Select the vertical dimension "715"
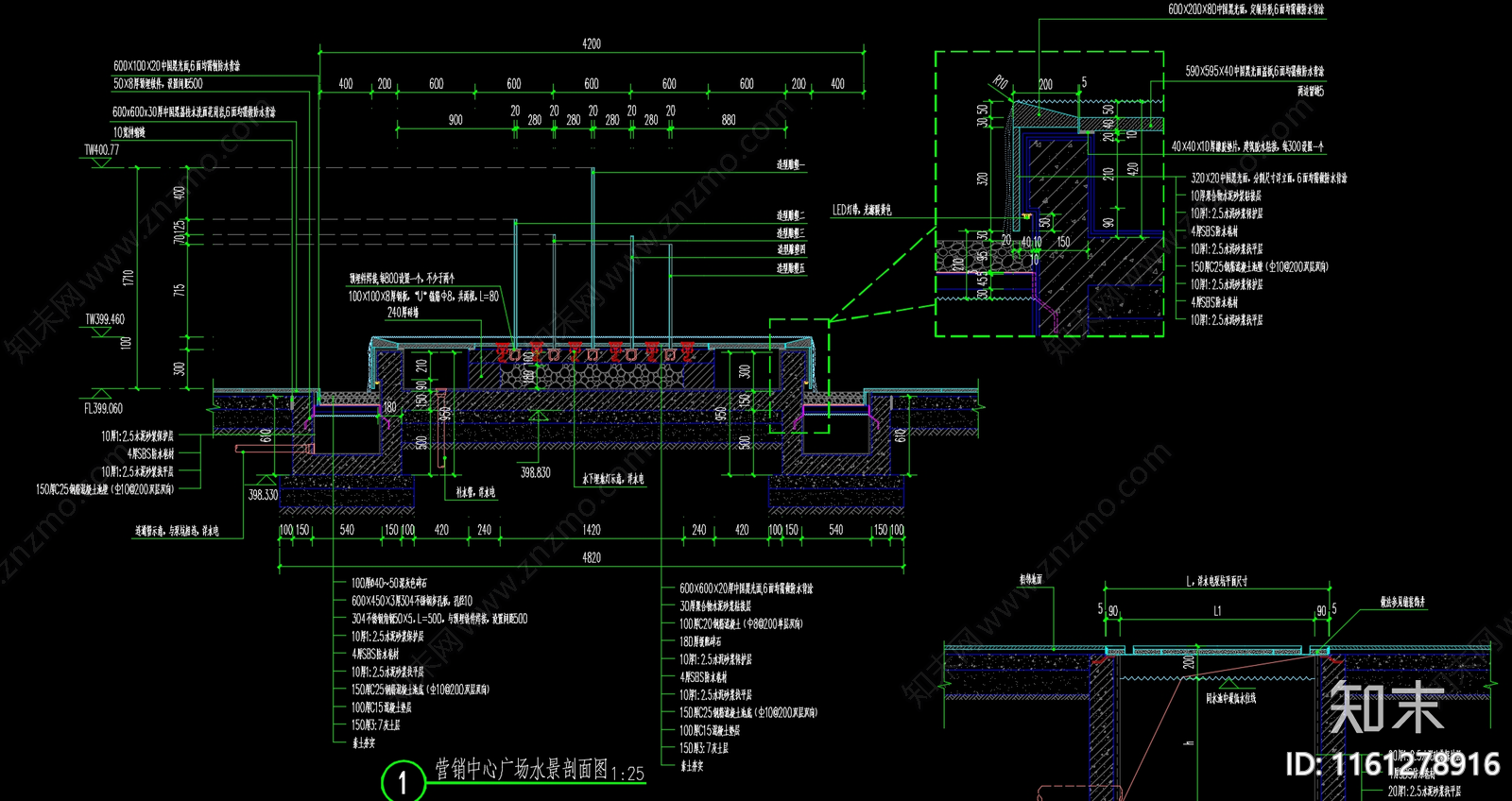 180,290
